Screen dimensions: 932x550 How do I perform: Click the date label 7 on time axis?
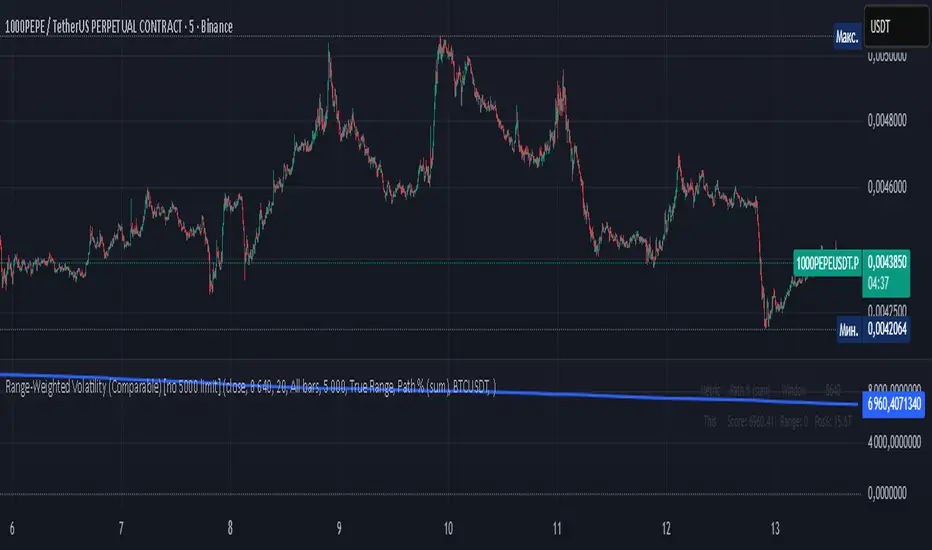[x=121, y=529]
